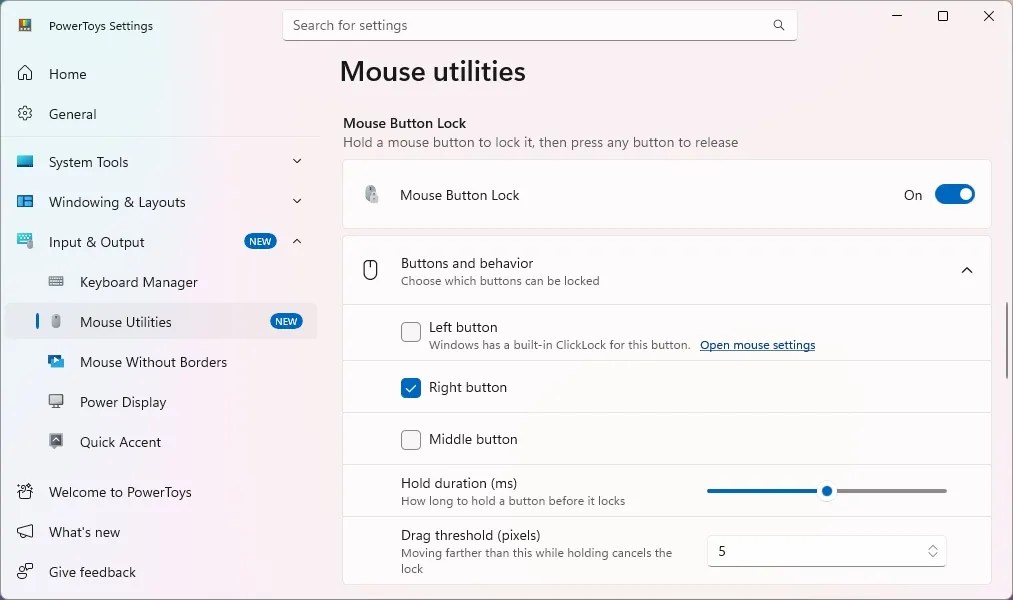Click the On status label
The height and width of the screenshot is (600, 1013).
point(913,195)
